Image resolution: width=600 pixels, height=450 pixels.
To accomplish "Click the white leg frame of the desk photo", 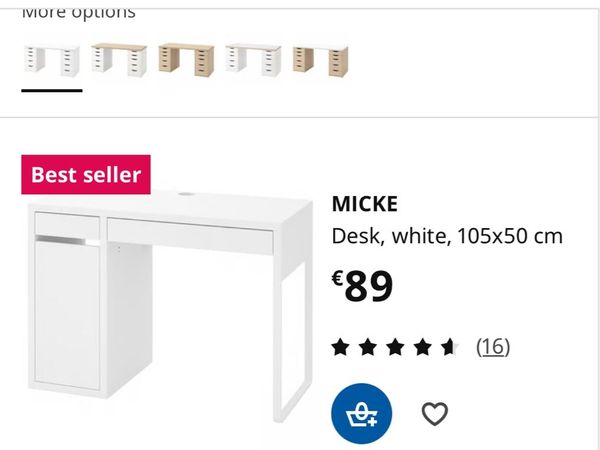I will pos(294,340).
